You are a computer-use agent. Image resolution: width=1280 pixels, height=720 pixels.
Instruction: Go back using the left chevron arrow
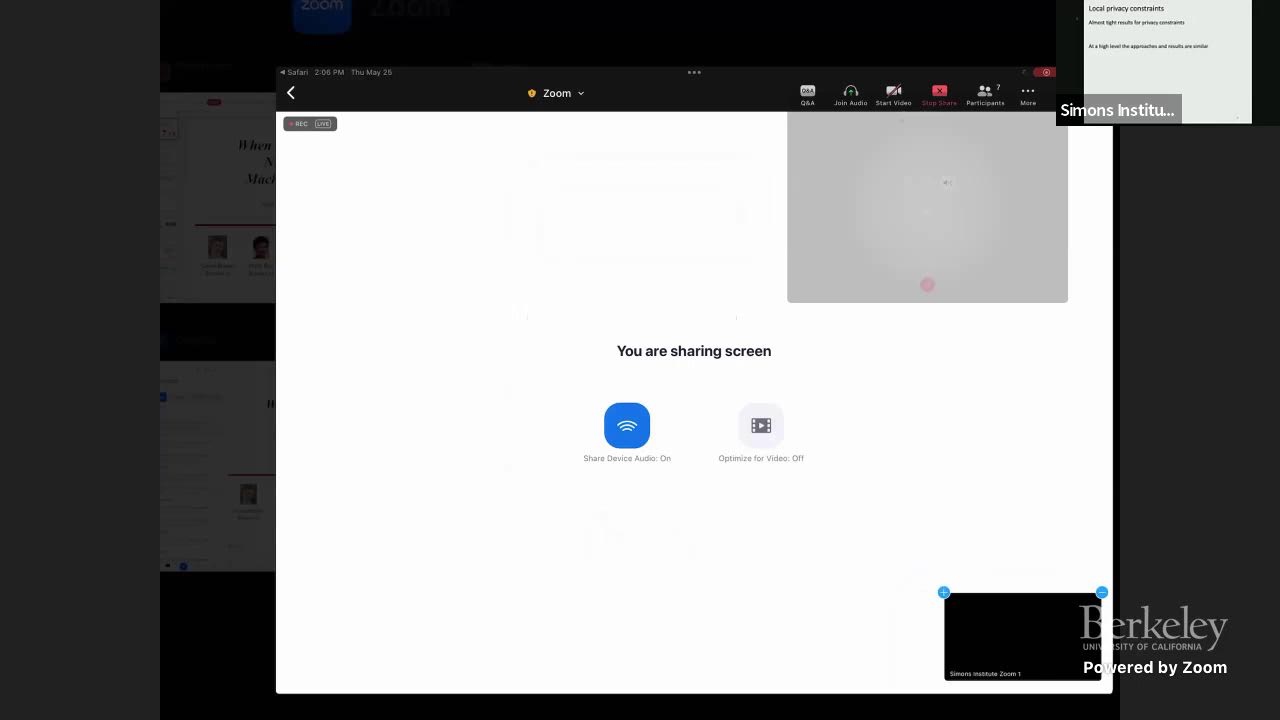coord(291,93)
